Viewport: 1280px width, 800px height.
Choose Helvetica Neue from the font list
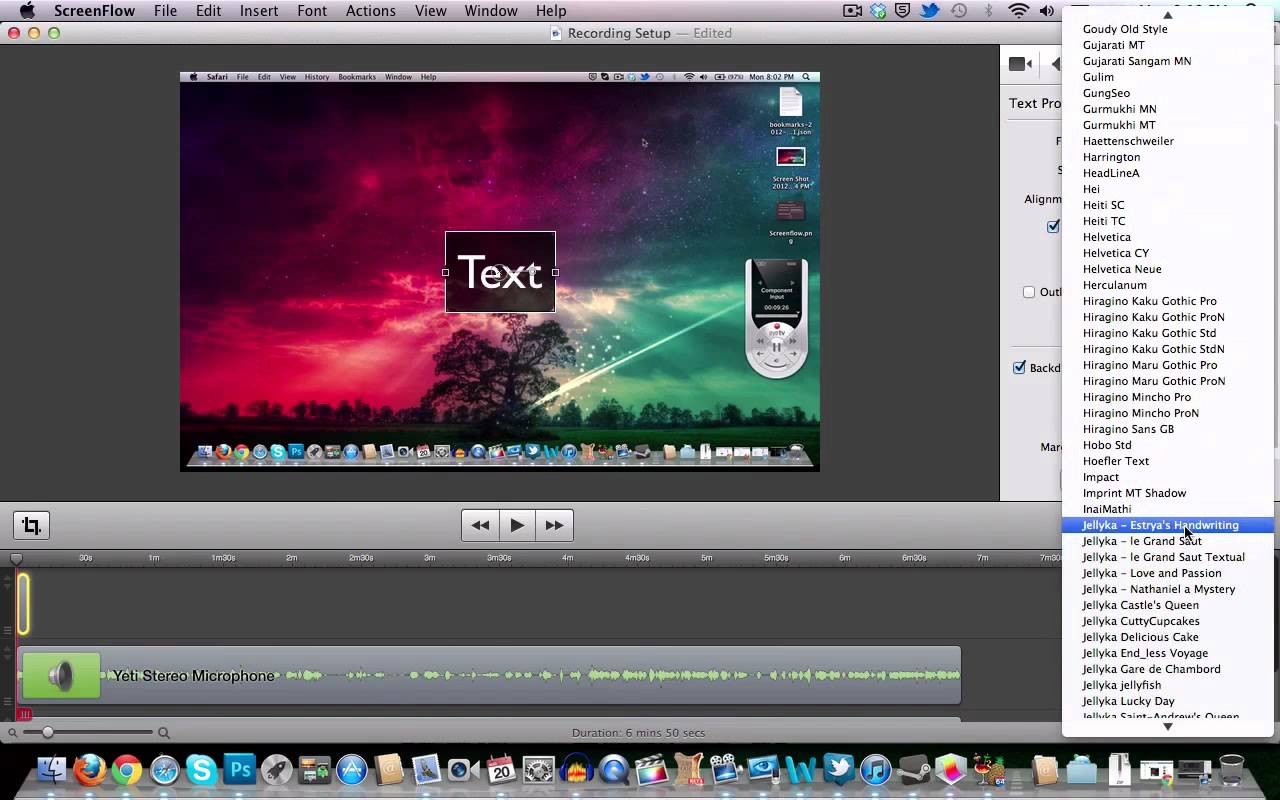coord(1167,269)
